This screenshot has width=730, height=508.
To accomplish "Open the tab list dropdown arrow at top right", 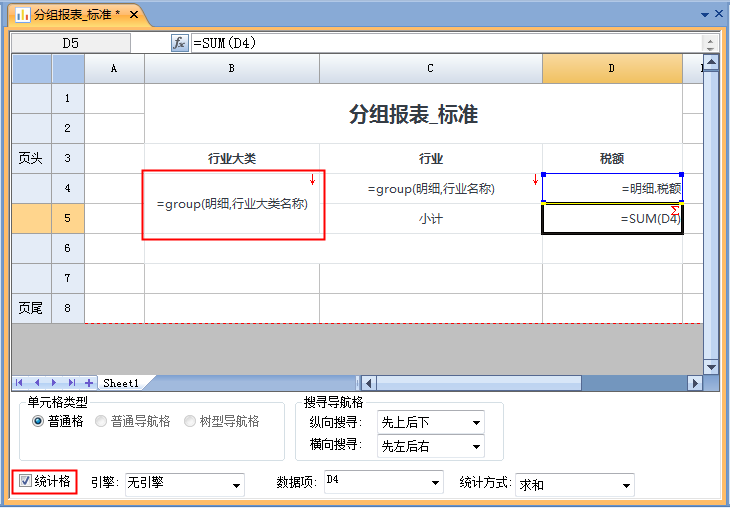I will click(705, 15).
